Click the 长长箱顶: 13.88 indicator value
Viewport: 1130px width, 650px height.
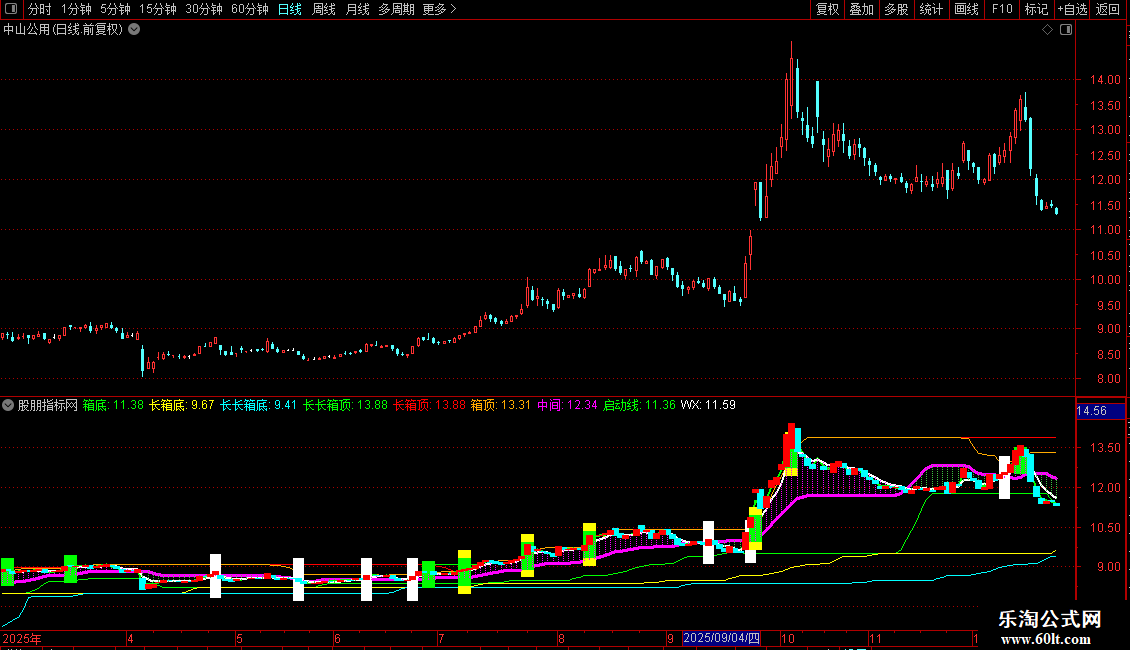click(345, 405)
